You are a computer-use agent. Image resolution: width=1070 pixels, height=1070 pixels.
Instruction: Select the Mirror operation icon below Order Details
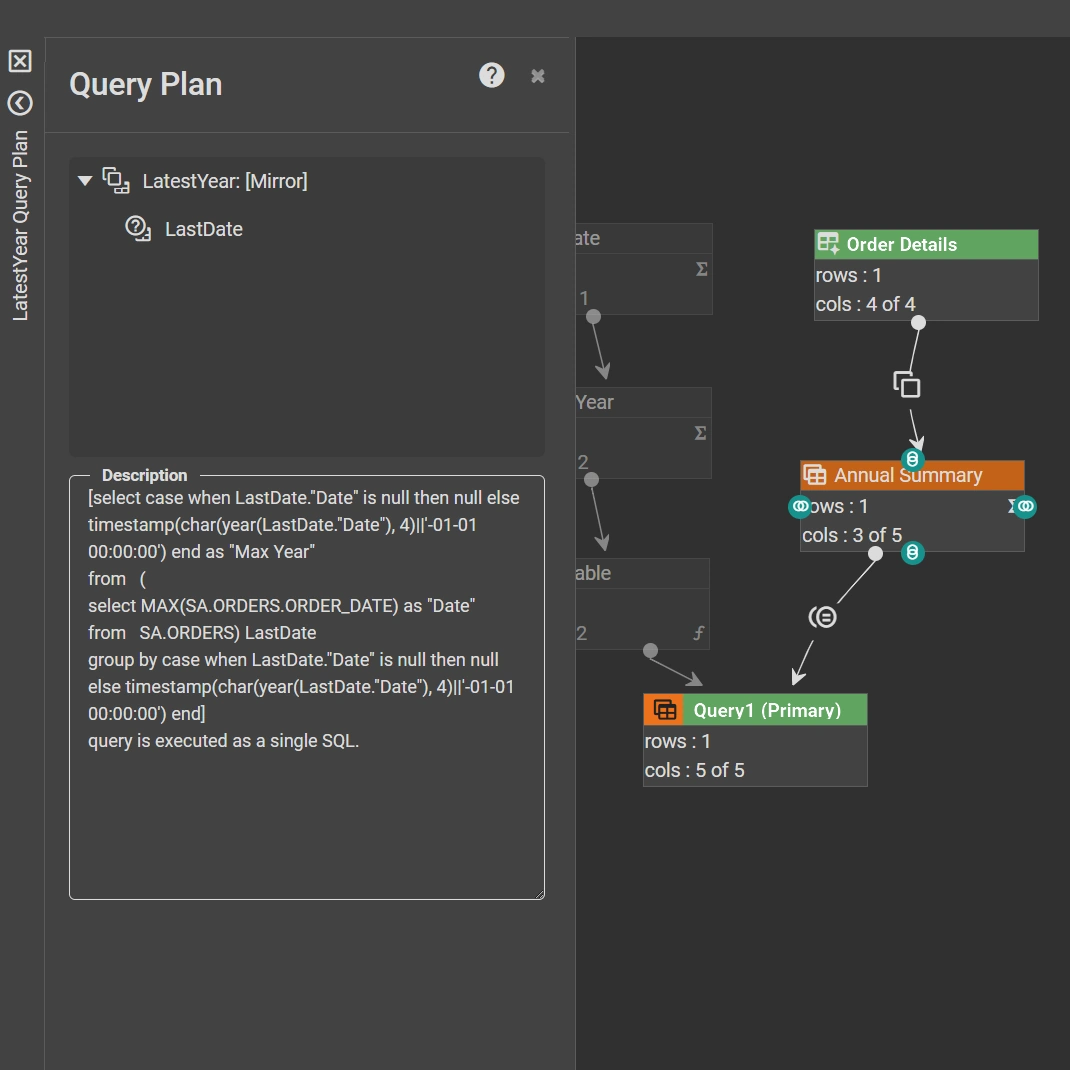tap(907, 383)
